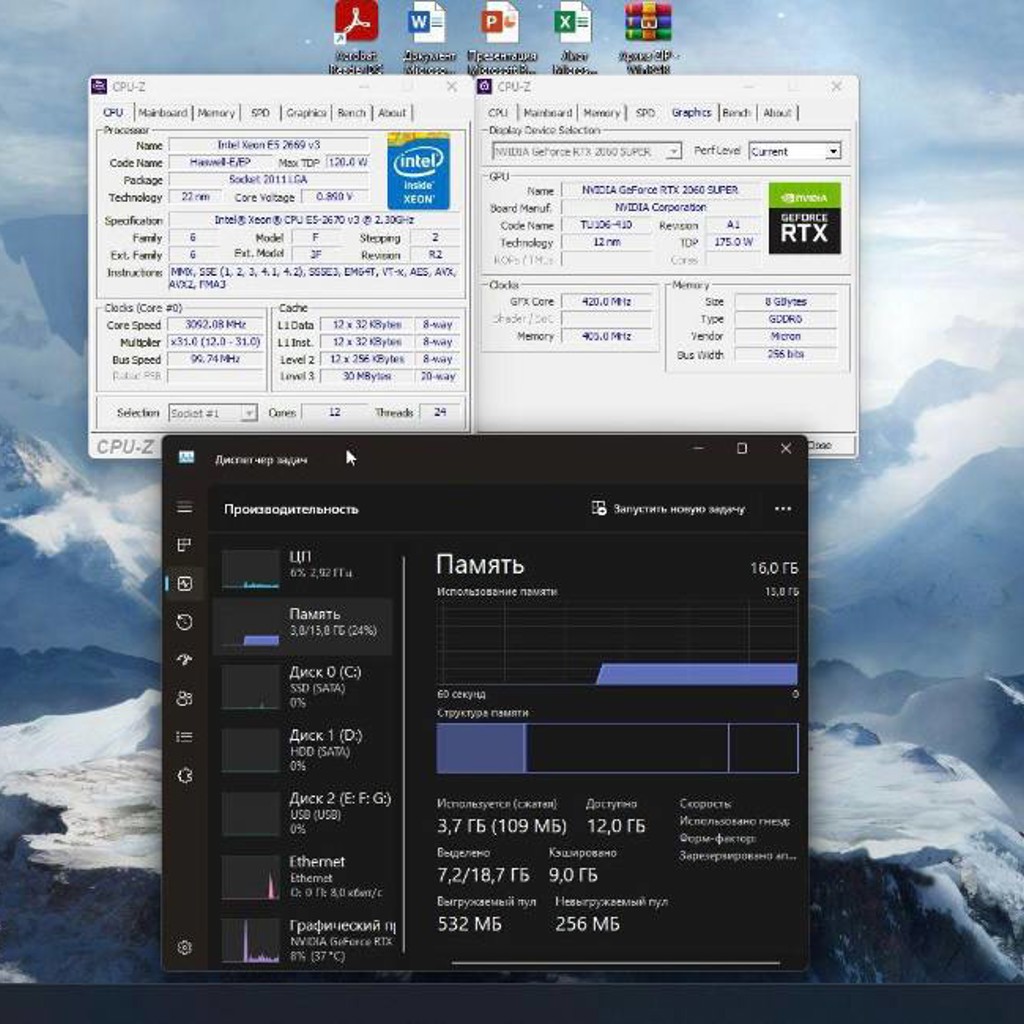Switch to Memory tab in right CPU-Z window

[x=601, y=112]
